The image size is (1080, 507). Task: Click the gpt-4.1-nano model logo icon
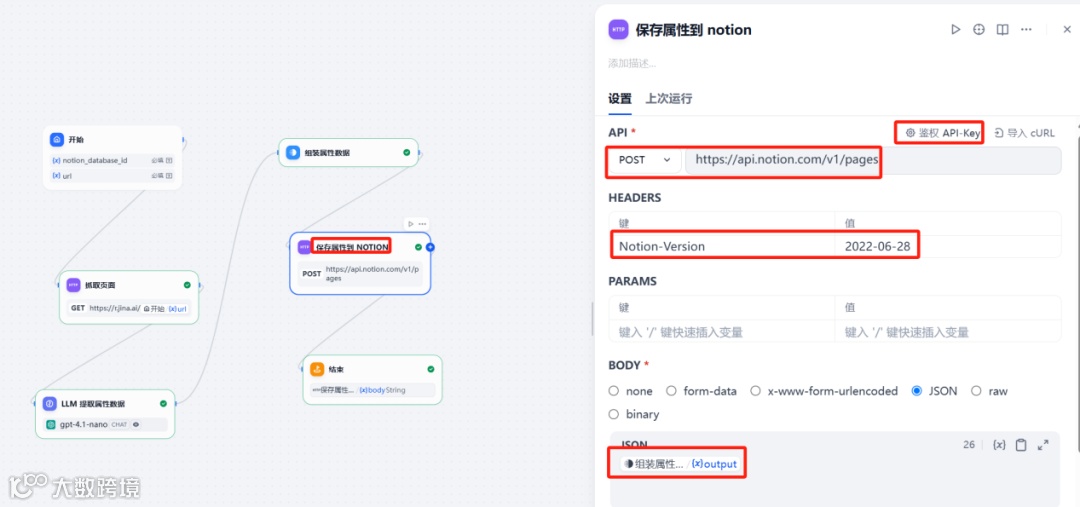[x=51, y=424]
